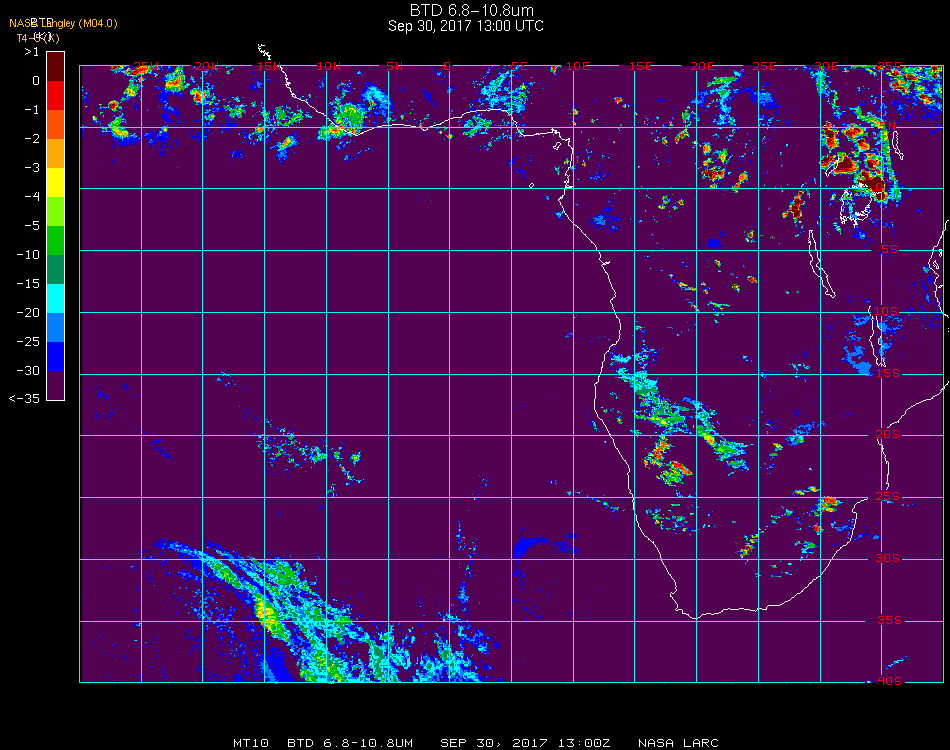Click the '20S' latitude label
Screen dimensions: 950x750
(x=888, y=434)
